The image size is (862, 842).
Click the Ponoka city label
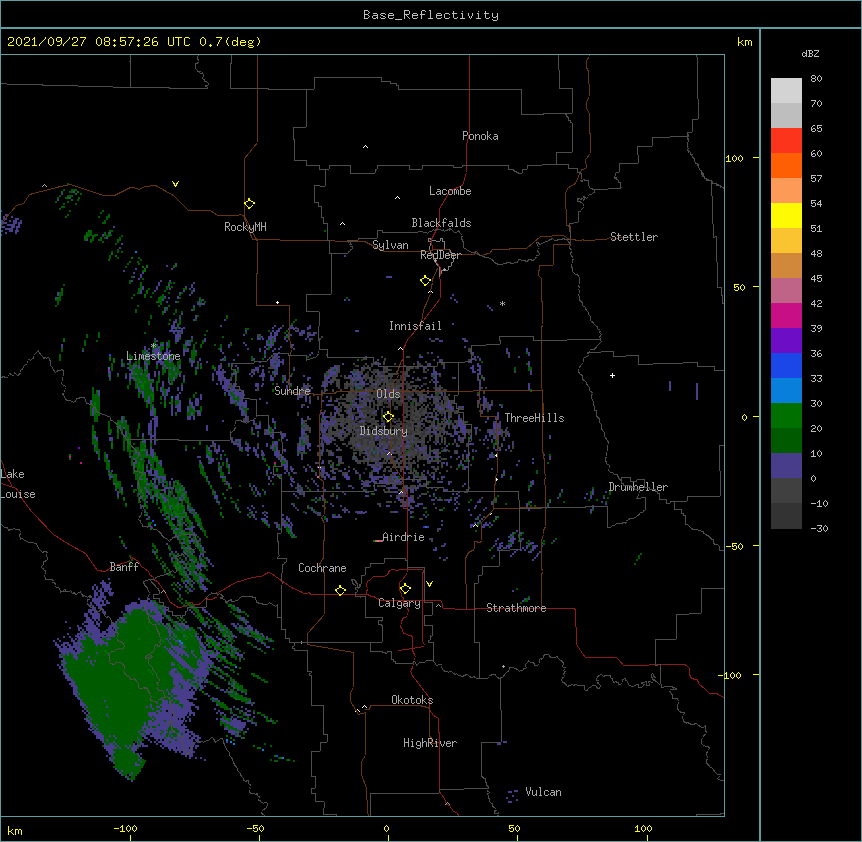[480, 136]
